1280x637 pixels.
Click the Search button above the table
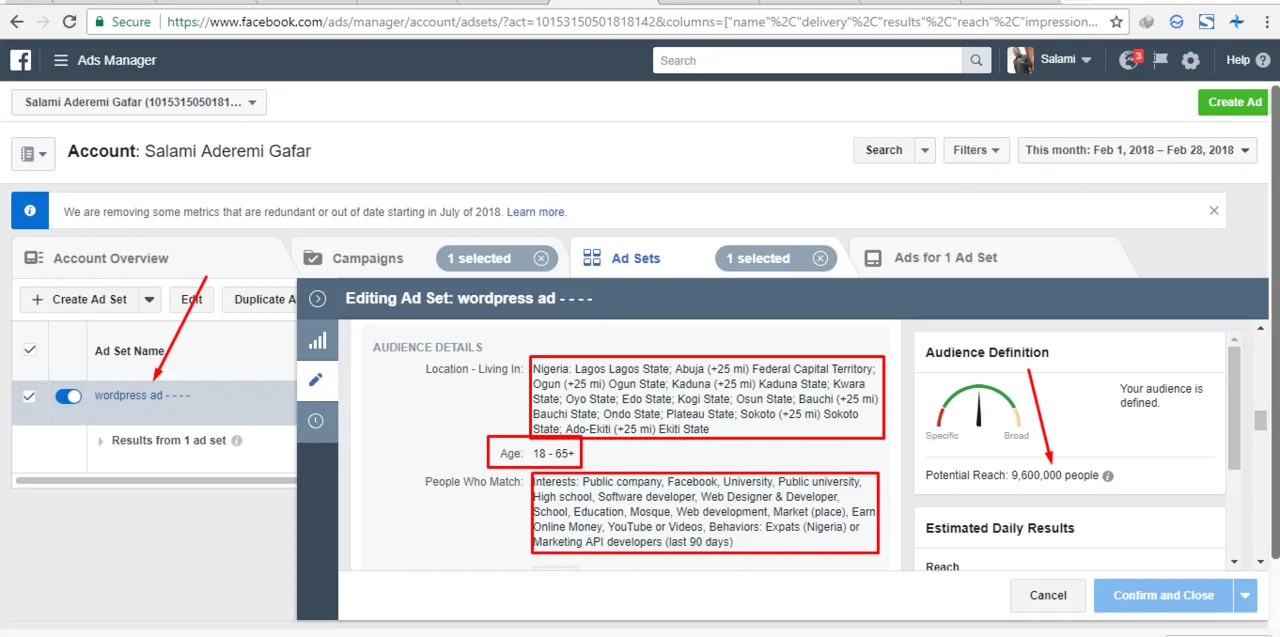(883, 150)
